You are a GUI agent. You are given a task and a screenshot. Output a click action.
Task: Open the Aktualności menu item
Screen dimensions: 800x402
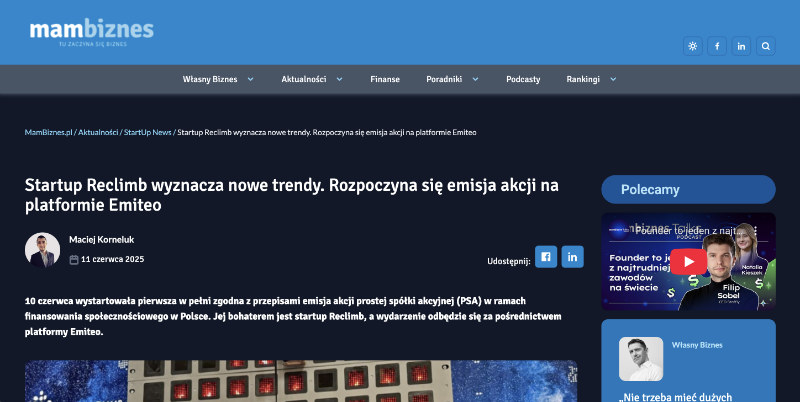pos(304,79)
